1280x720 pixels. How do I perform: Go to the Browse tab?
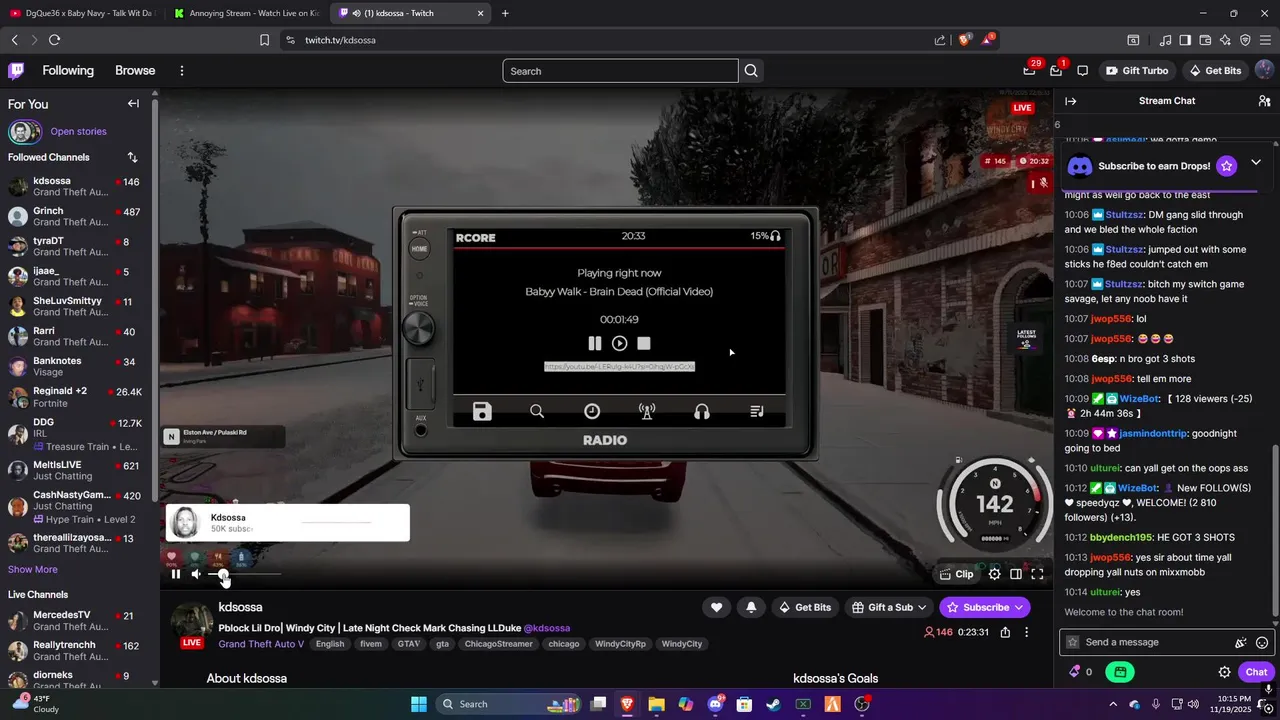[x=135, y=71]
